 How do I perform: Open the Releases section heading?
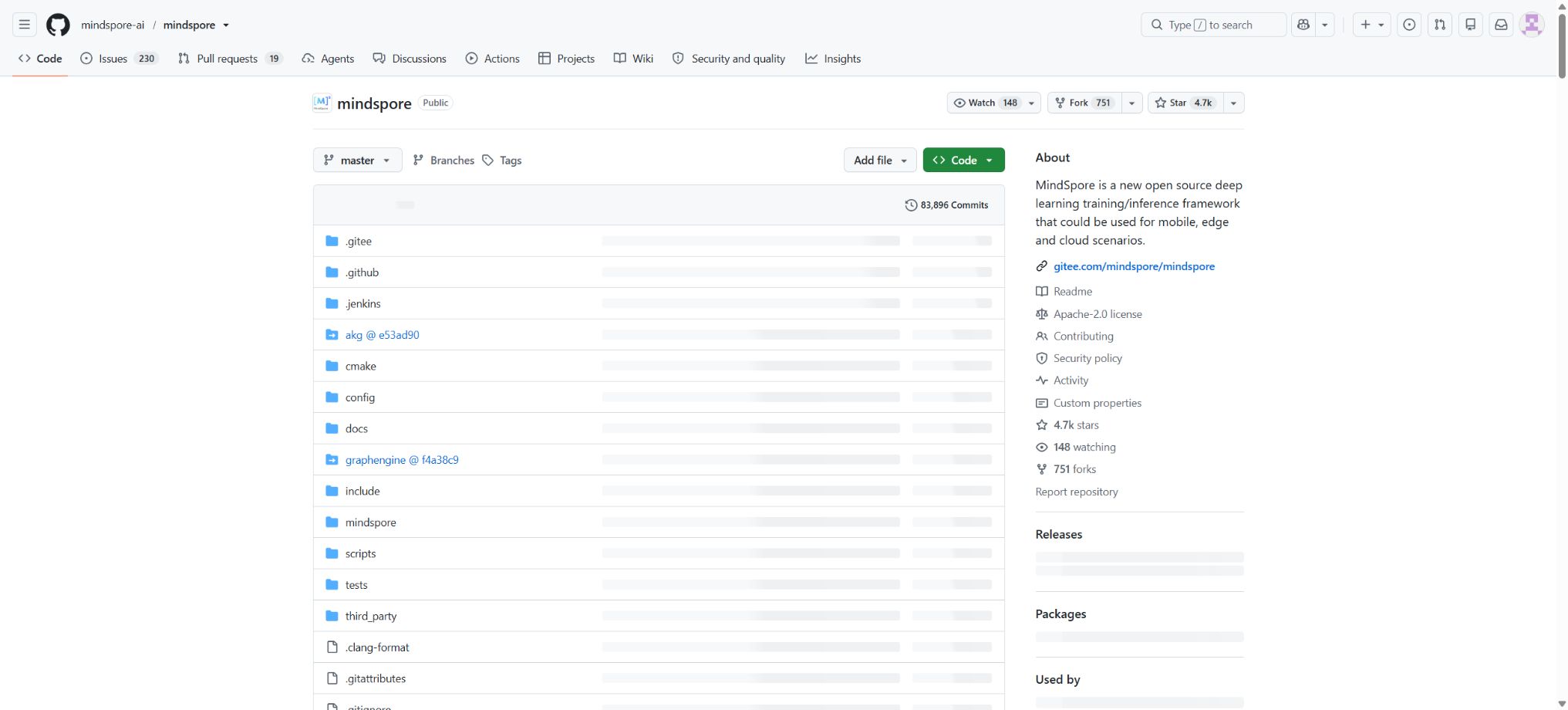pyautogui.click(x=1059, y=534)
